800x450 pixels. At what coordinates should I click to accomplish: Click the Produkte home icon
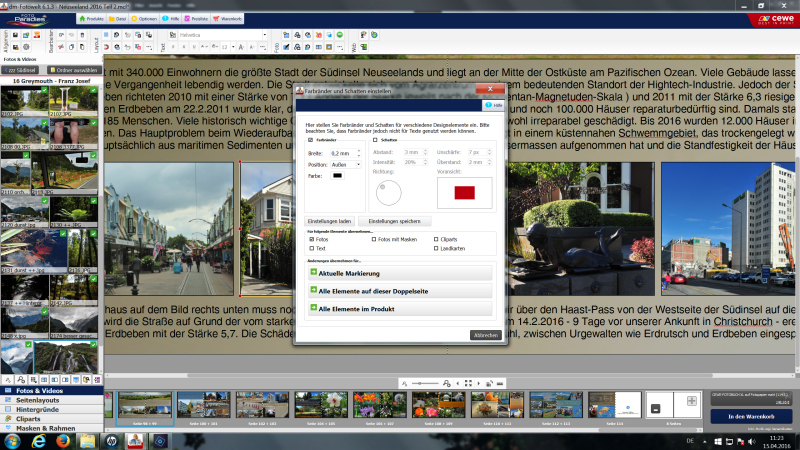click(81, 18)
